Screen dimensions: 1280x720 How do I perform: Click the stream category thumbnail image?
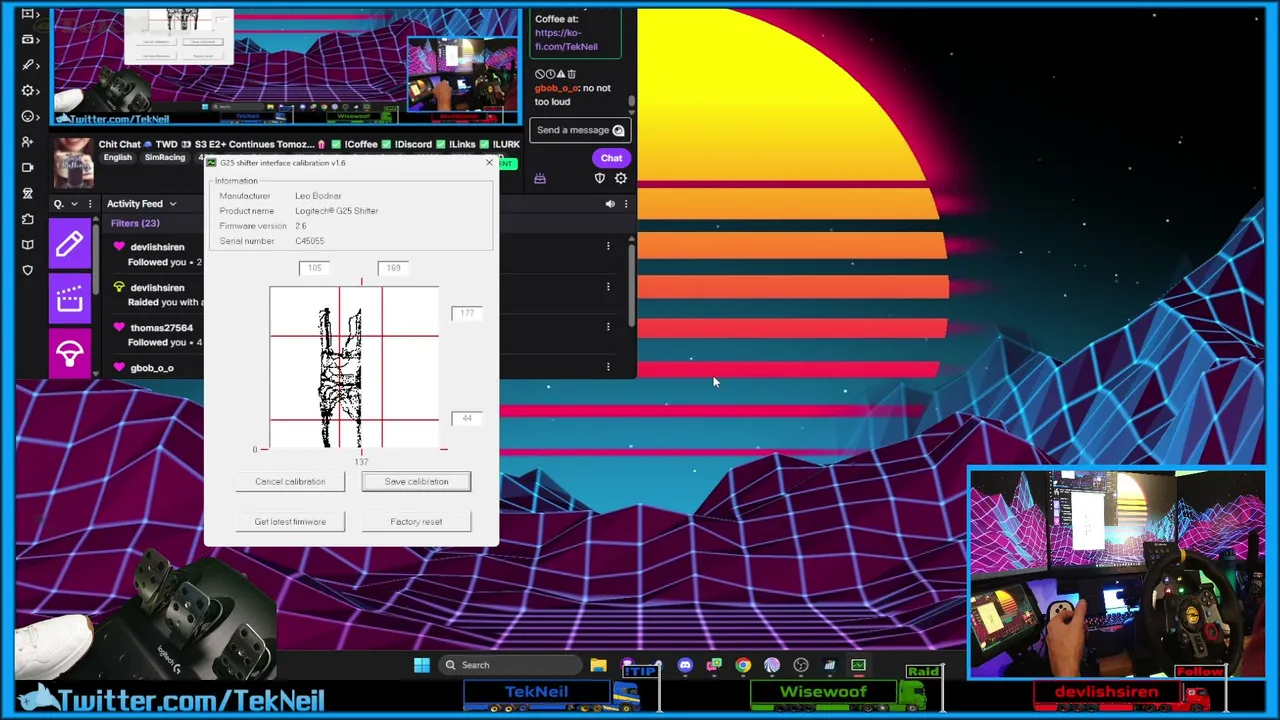[72, 162]
